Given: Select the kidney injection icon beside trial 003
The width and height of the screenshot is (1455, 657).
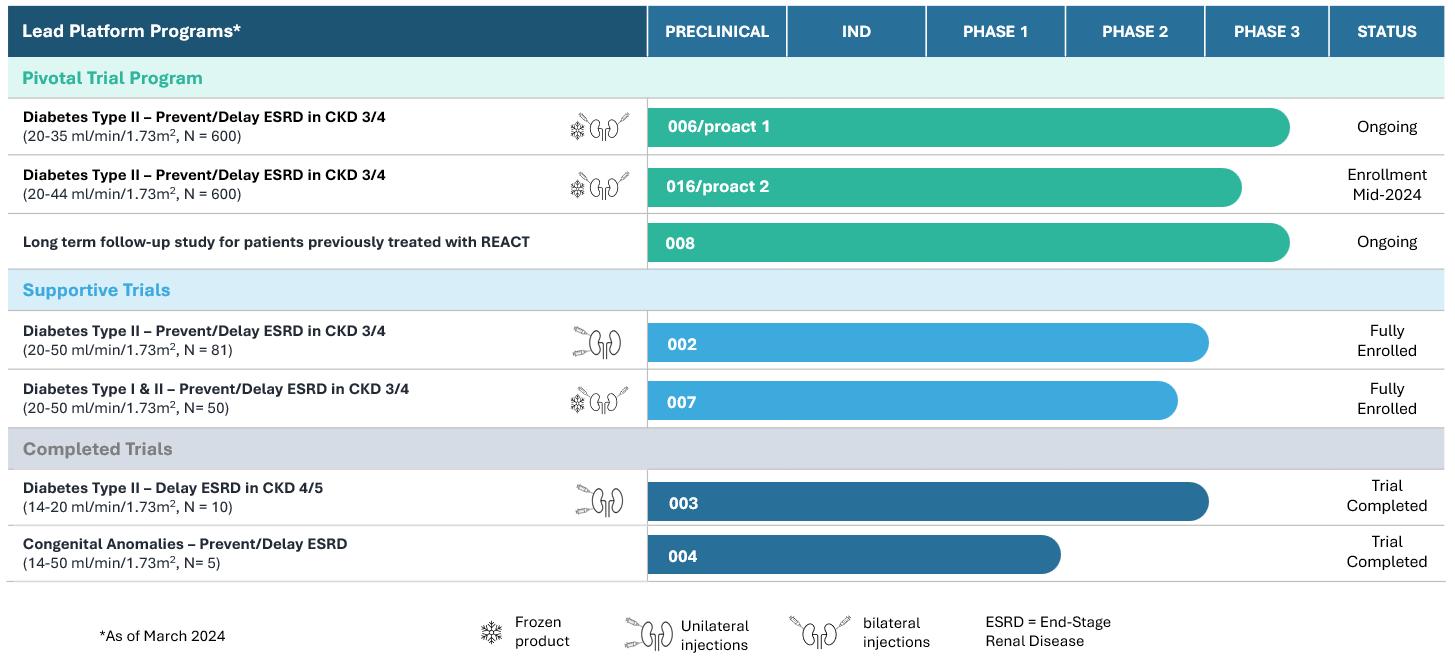Looking at the screenshot, I should coord(600,500).
